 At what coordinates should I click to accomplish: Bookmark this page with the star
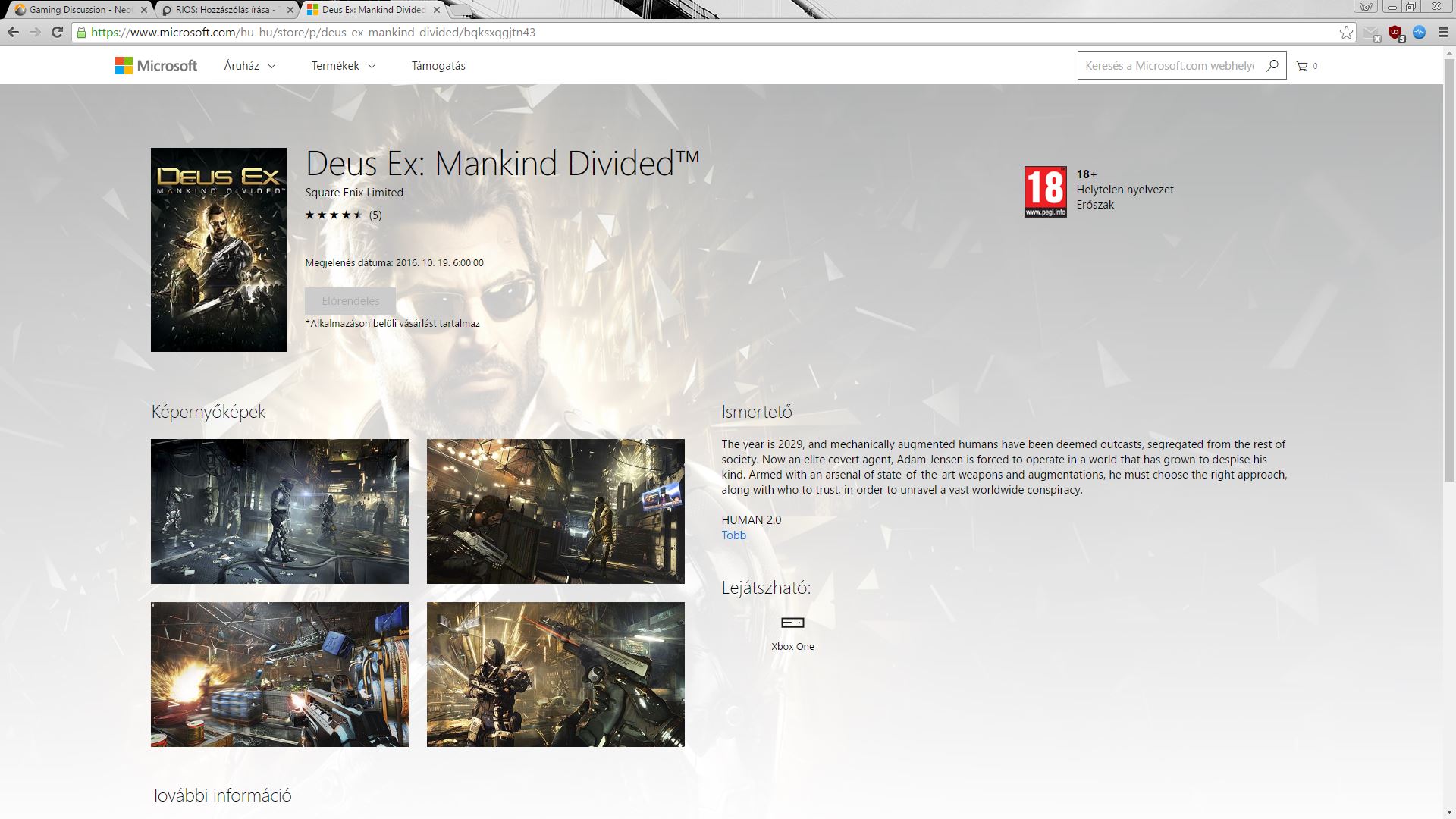[x=1346, y=33]
